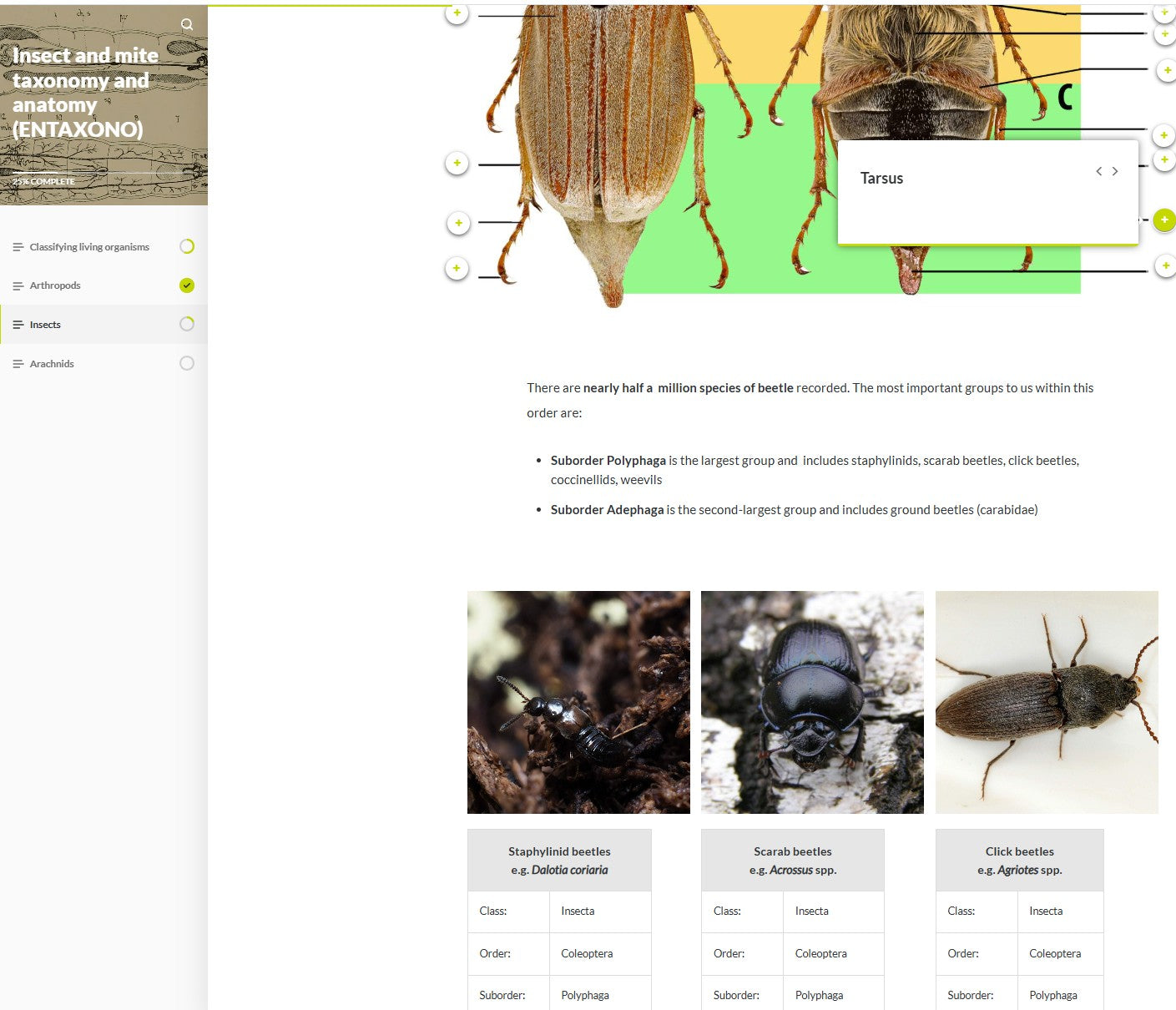Image resolution: width=1176 pixels, height=1010 pixels.
Task: Open the course search
Action: pyautogui.click(x=187, y=23)
